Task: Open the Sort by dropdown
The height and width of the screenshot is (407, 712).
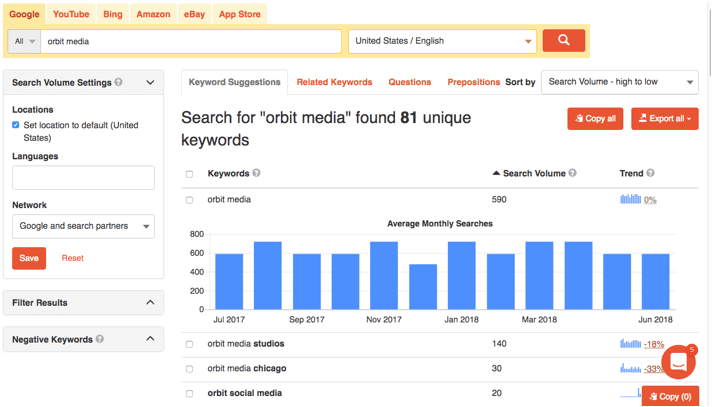Action: (x=619, y=82)
